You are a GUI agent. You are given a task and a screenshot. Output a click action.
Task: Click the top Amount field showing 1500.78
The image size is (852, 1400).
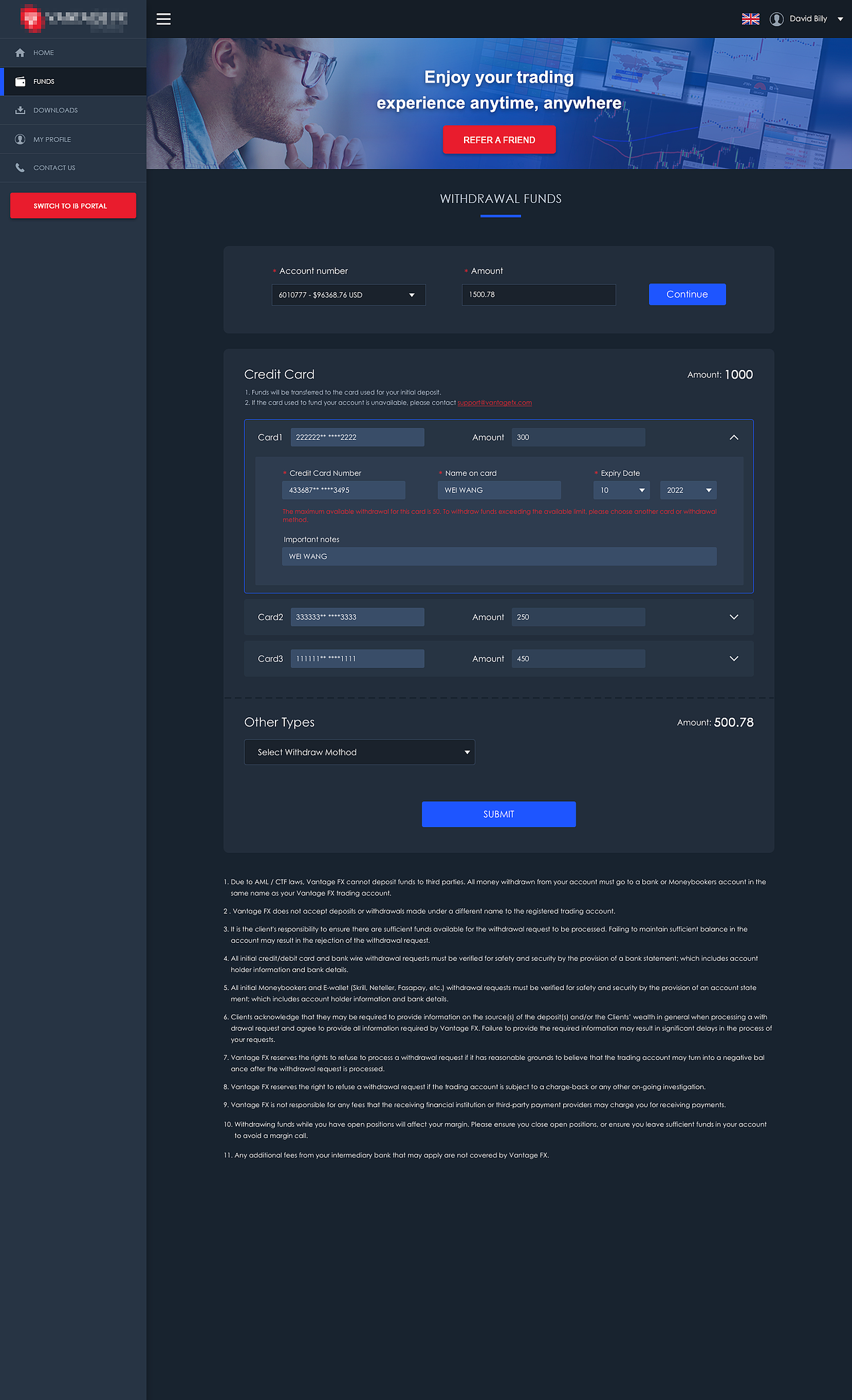(539, 295)
